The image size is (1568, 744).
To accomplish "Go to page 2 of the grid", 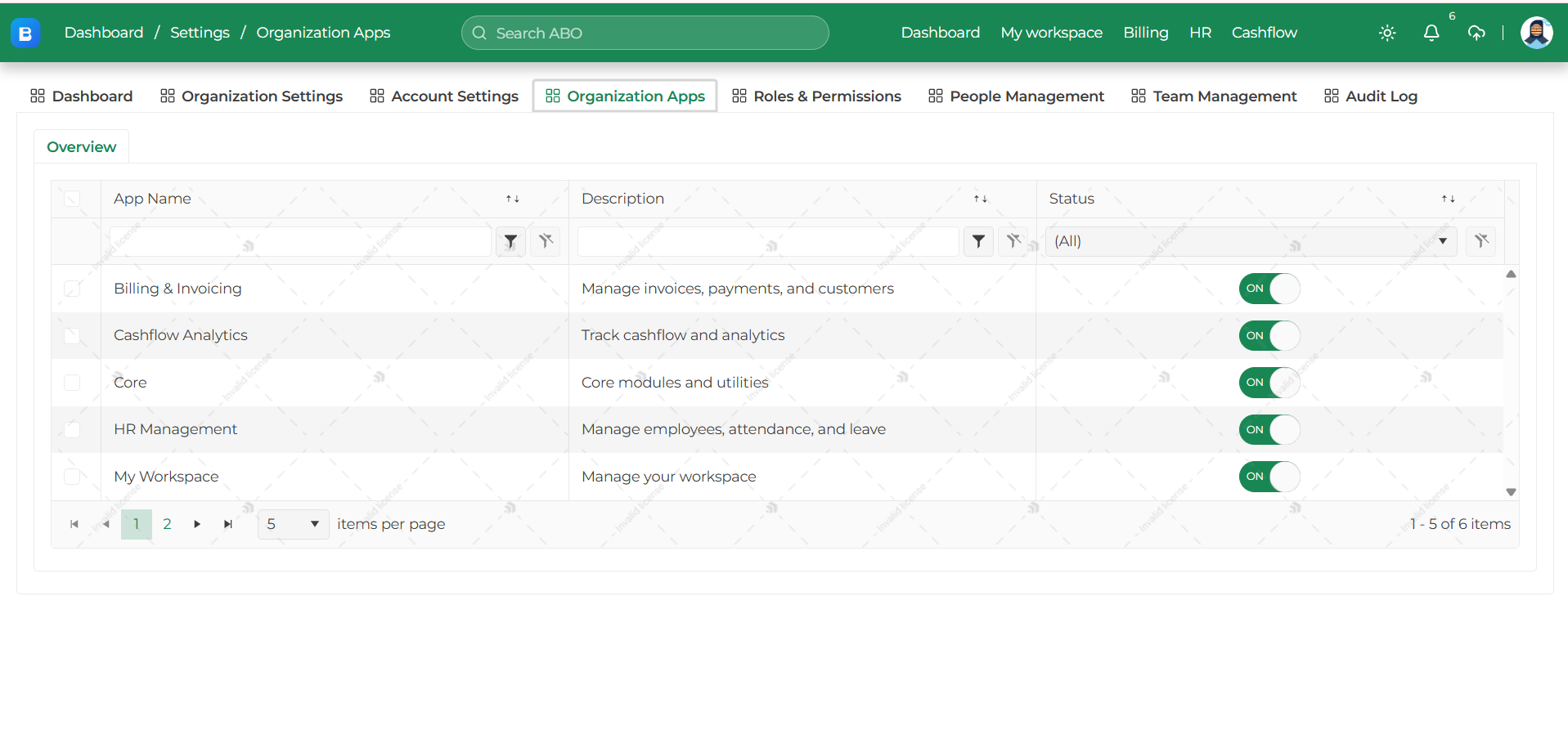I will pyautogui.click(x=167, y=524).
